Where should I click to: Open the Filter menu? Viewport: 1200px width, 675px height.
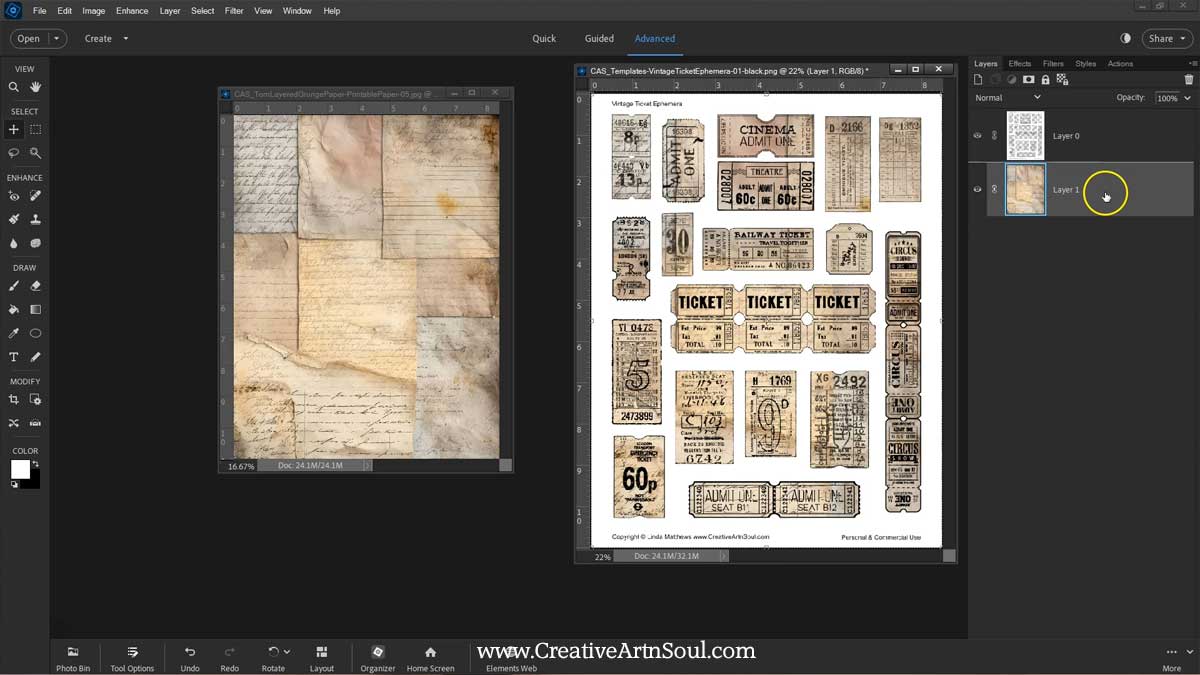coord(234,11)
